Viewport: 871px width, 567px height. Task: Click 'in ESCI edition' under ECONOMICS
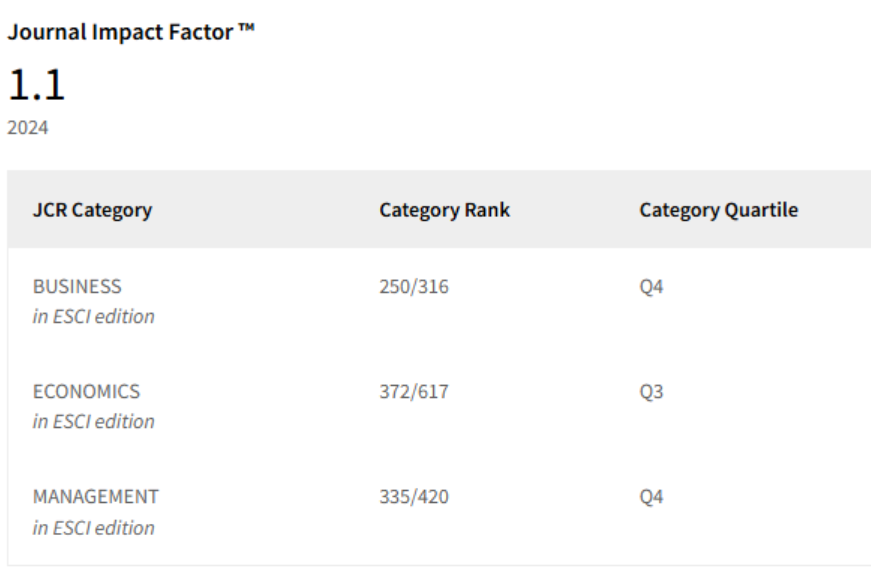tap(93, 422)
